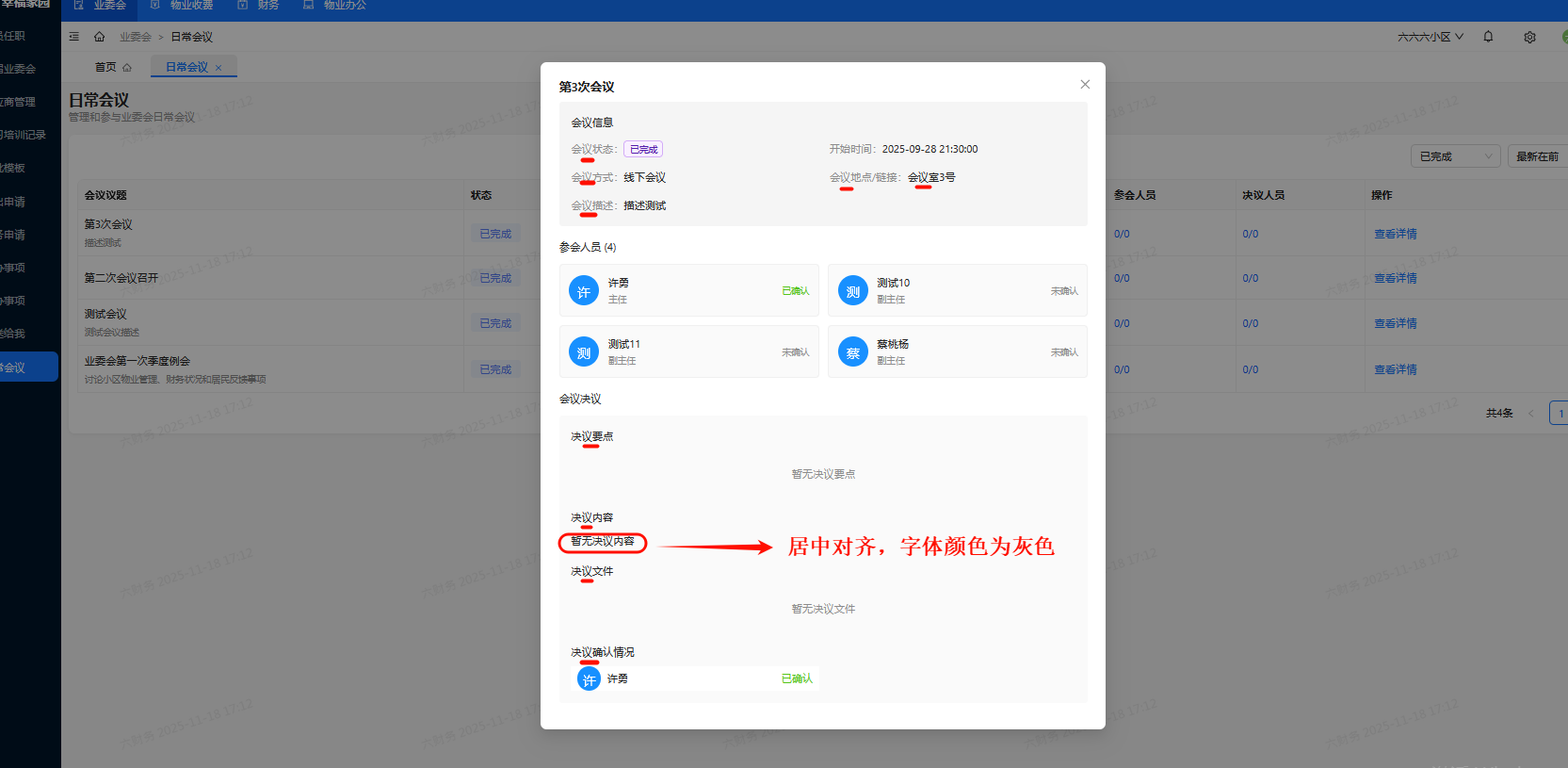
Task: Click the 测试11 attendee avatar
Action: (x=584, y=352)
